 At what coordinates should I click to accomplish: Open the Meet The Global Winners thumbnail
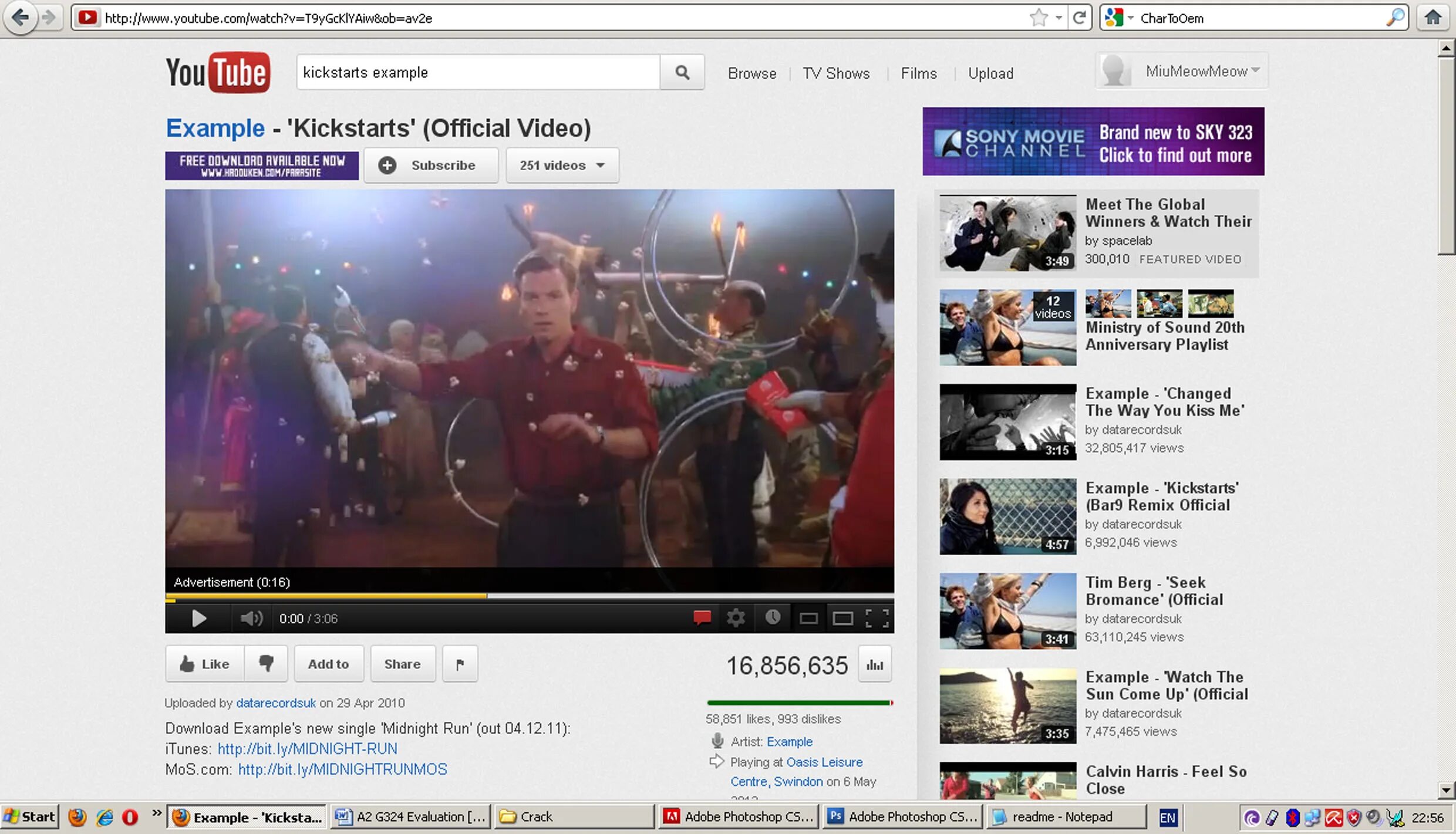(1008, 233)
